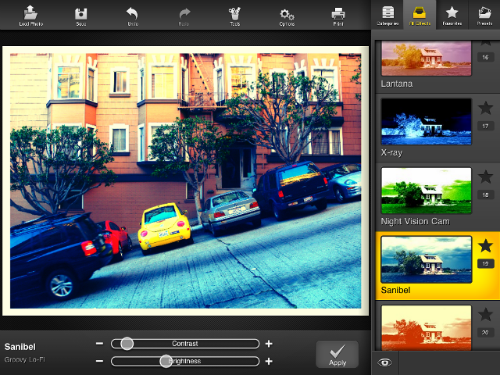500x375 pixels.
Task: Open the Load Photo tool
Action: (x=31, y=16)
